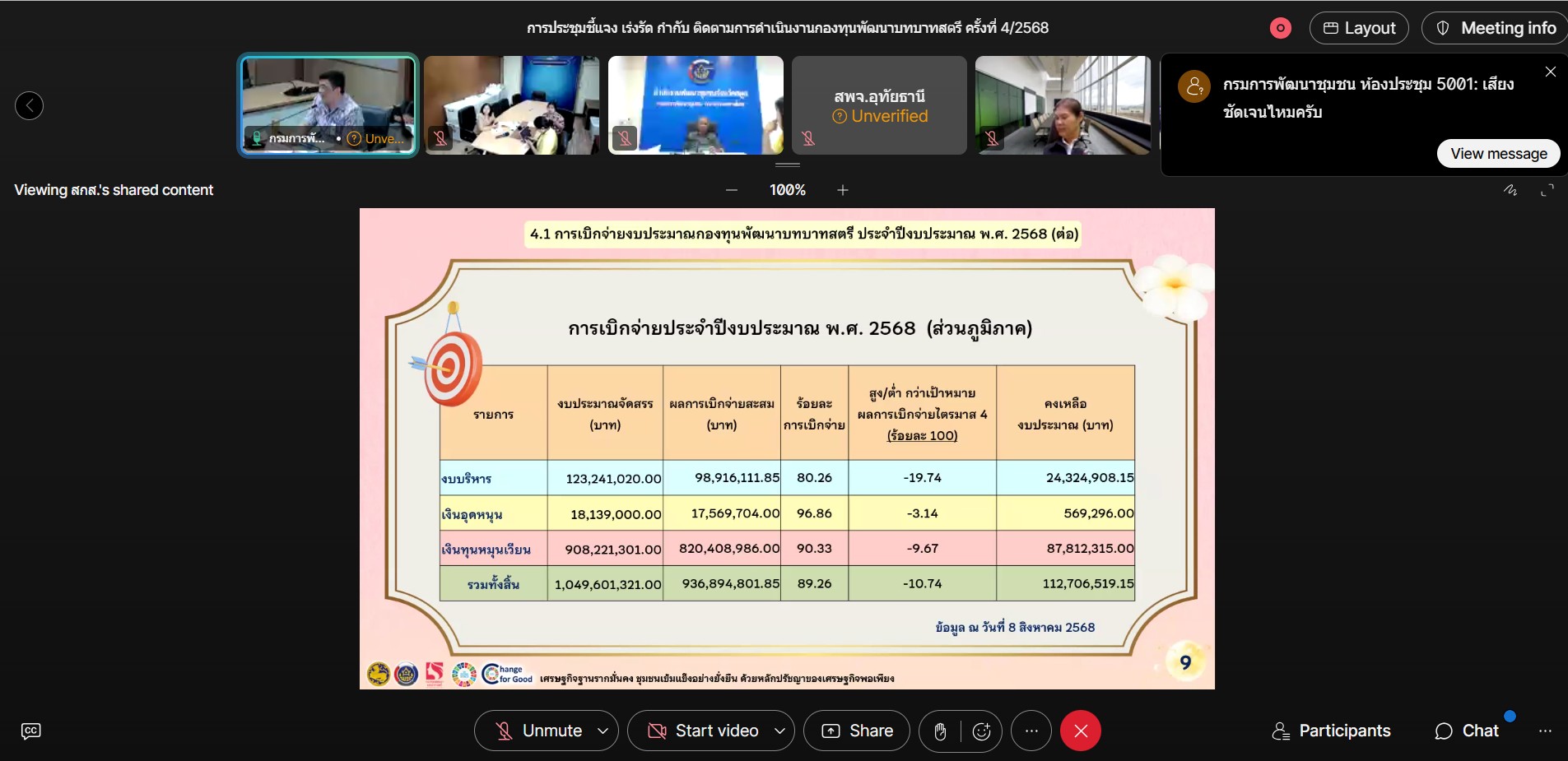Enter full-screen view of shared content

[x=1547, y=190]
